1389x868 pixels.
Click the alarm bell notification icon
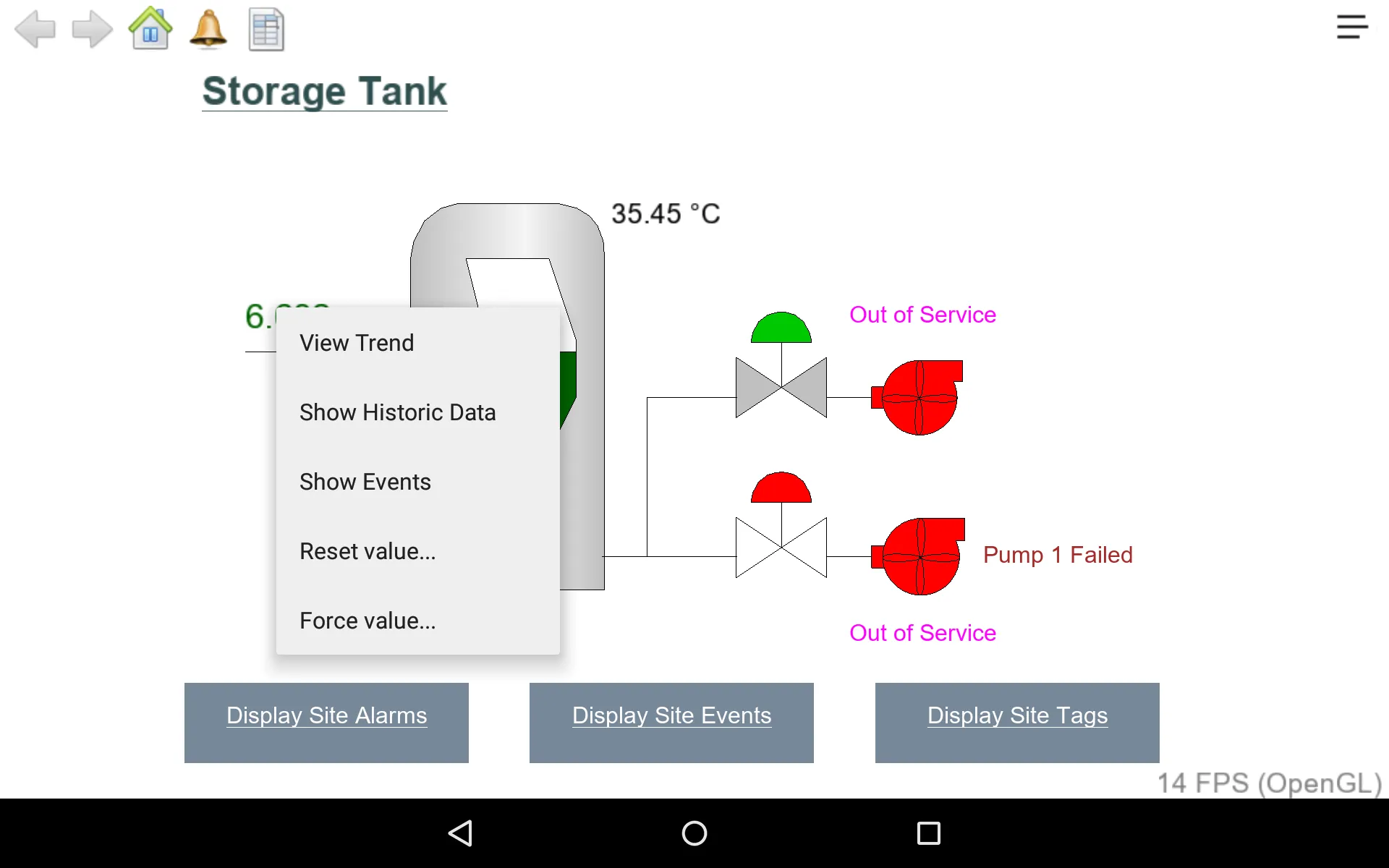[207, 30]
